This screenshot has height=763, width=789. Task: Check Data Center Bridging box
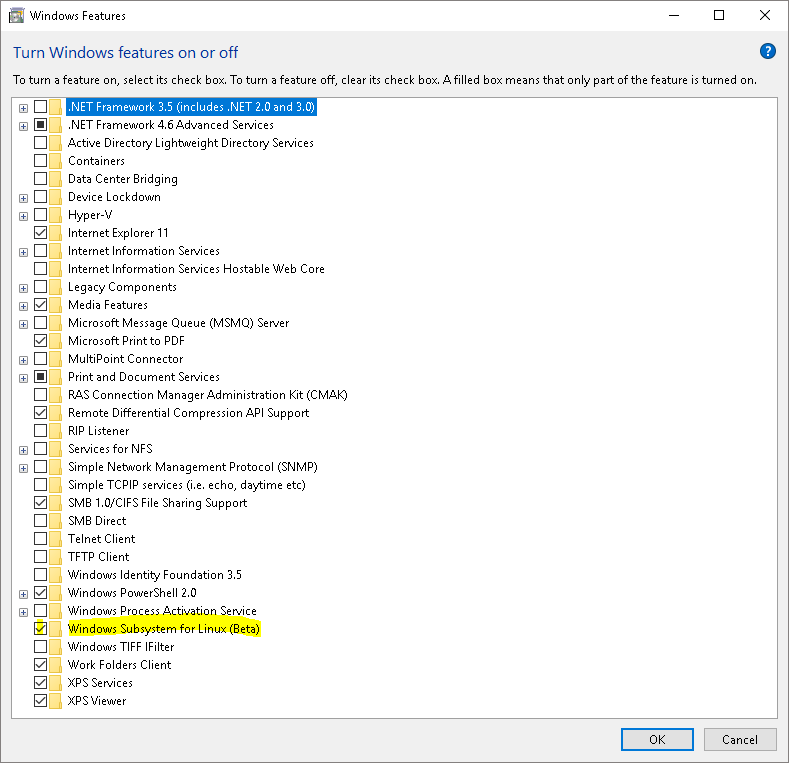pyautogui.click(x=40, y=179)
